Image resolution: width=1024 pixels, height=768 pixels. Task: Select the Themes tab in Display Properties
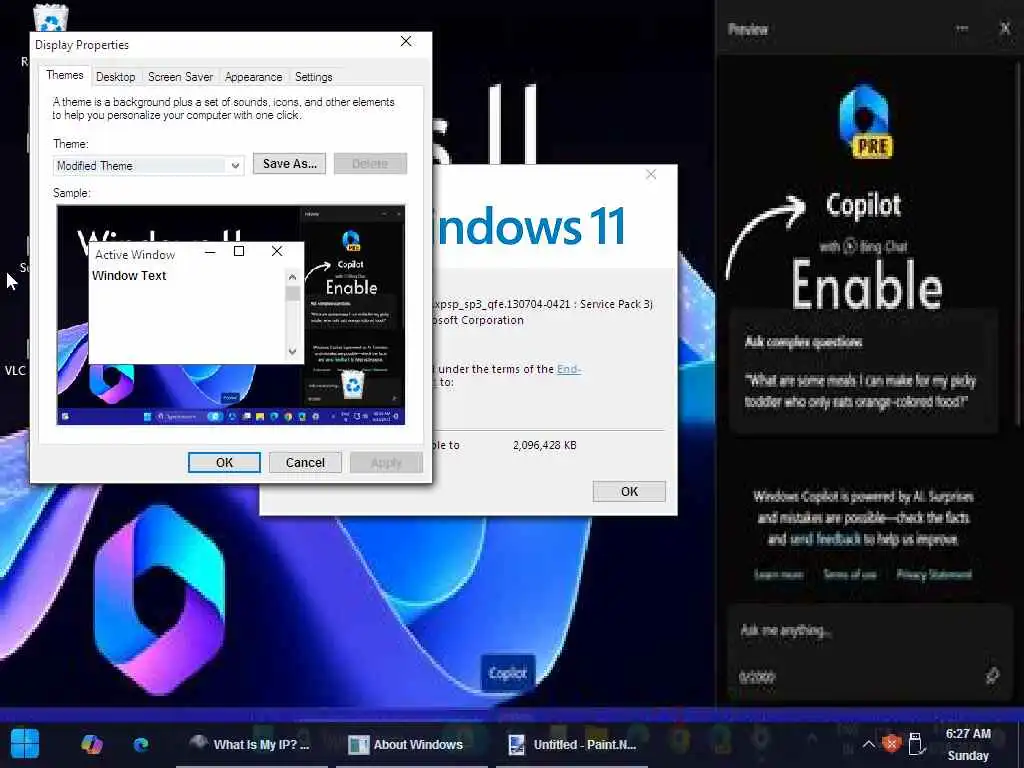coord(65,75)
